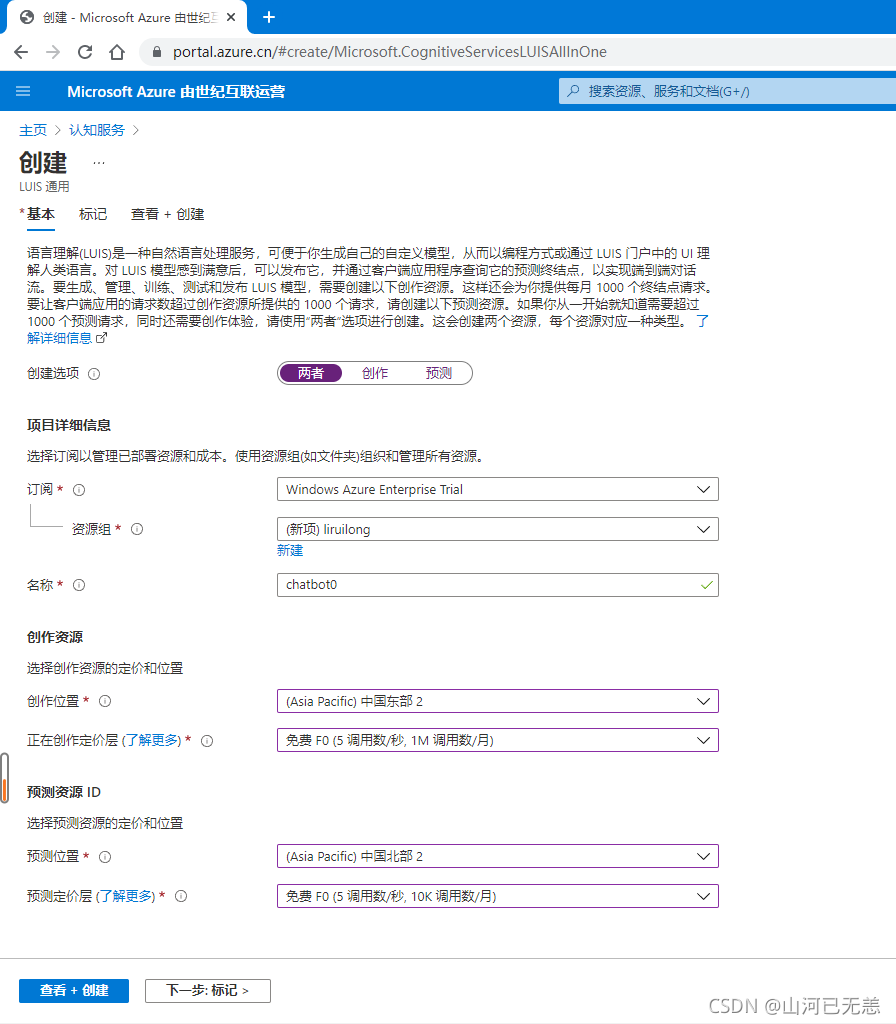Screen dimensions: 896x1024
Task: Open the Azure portal hamburger menu
Action: (23, 91)
